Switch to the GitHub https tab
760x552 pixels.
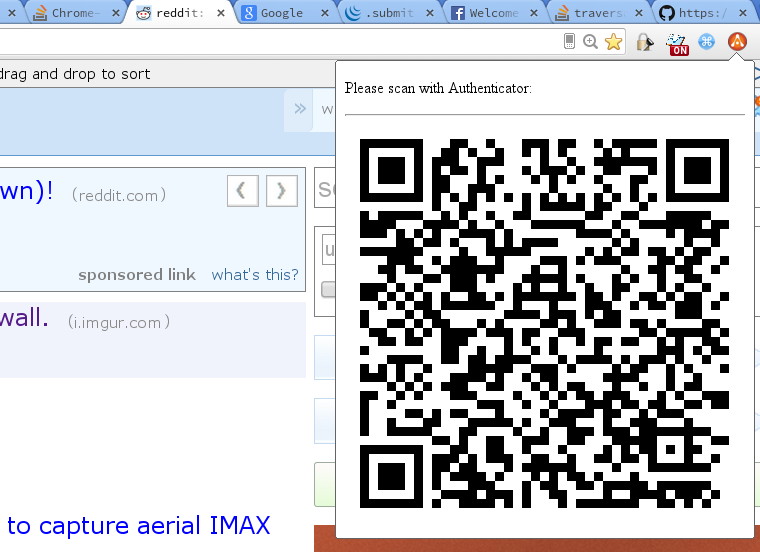(704, 13)
